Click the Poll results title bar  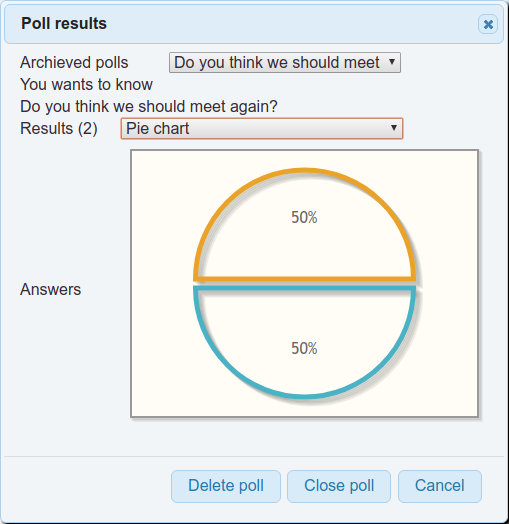click(x=254, y=24)
